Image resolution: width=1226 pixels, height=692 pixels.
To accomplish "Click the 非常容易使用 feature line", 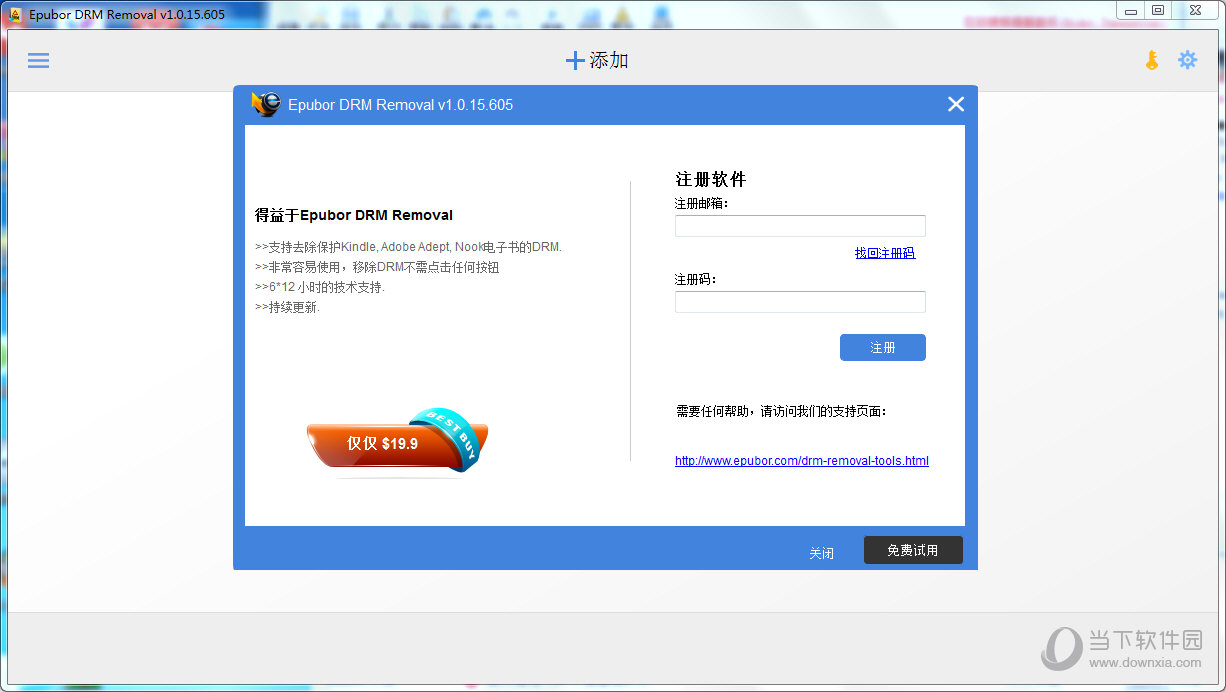I will click(x=377, y=267).
